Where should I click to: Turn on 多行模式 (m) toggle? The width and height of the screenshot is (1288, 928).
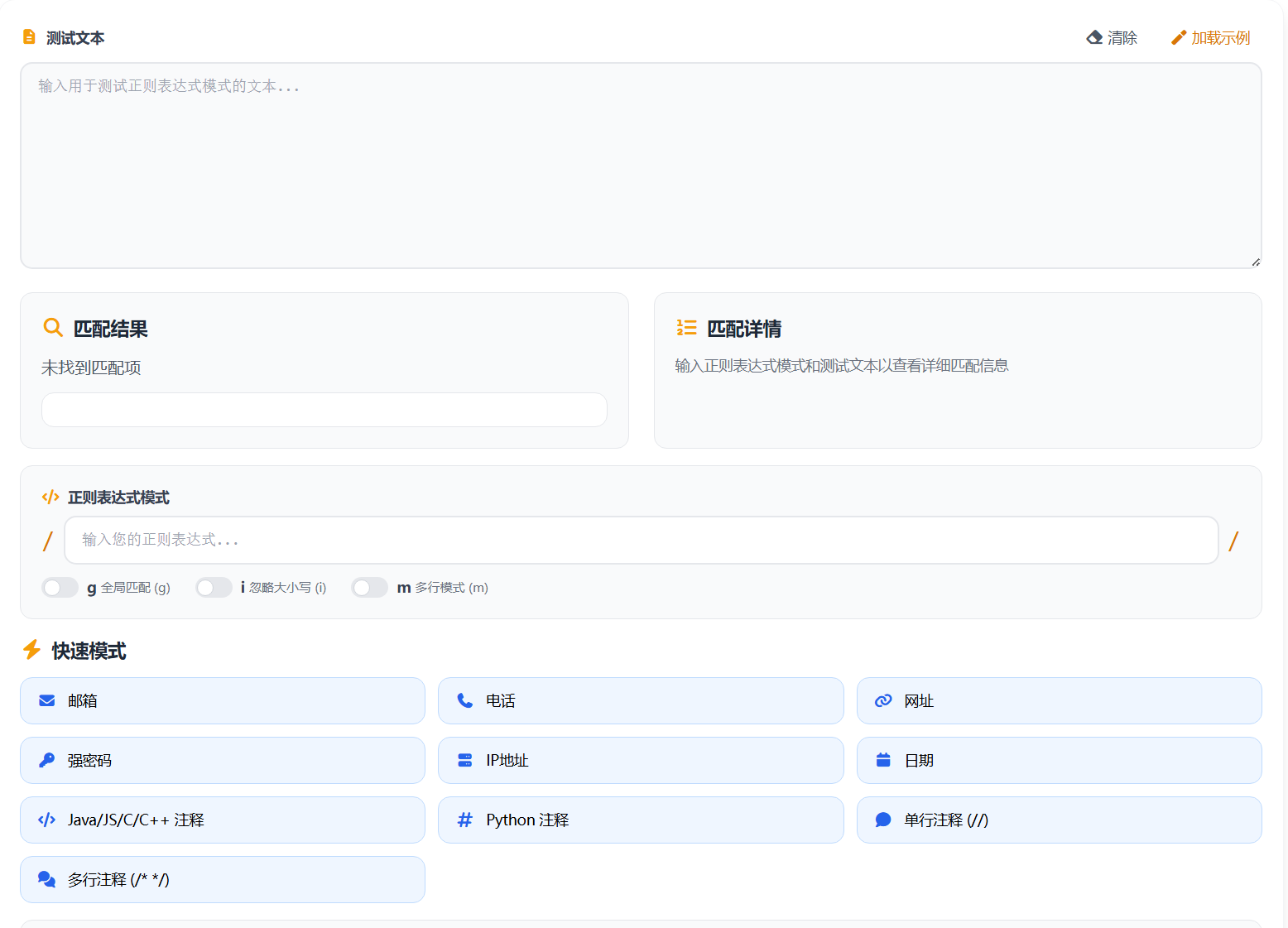click(369, 588)
